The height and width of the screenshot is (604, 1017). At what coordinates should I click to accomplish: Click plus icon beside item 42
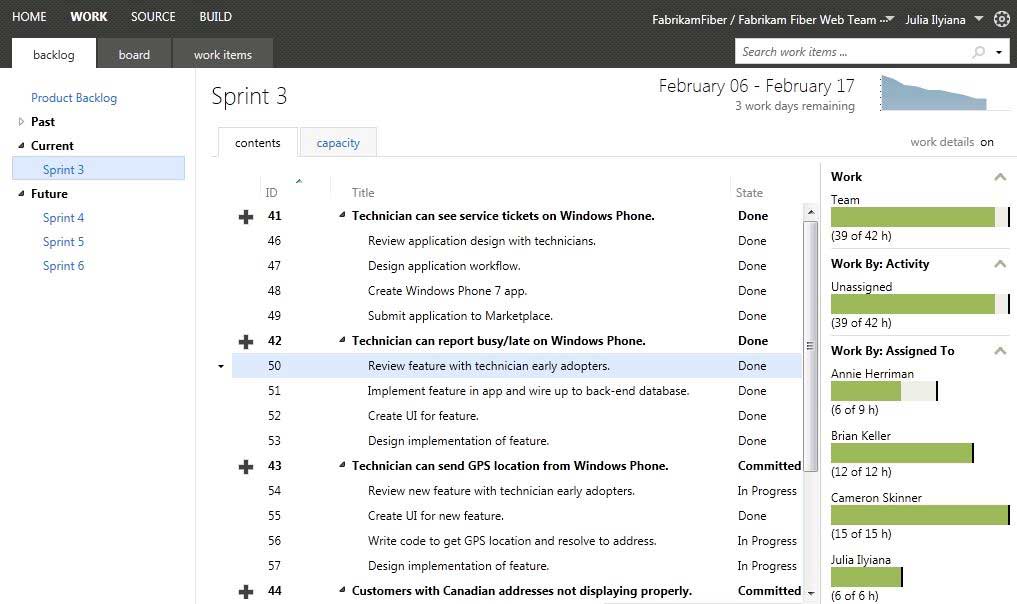click(x=246, y=341)
